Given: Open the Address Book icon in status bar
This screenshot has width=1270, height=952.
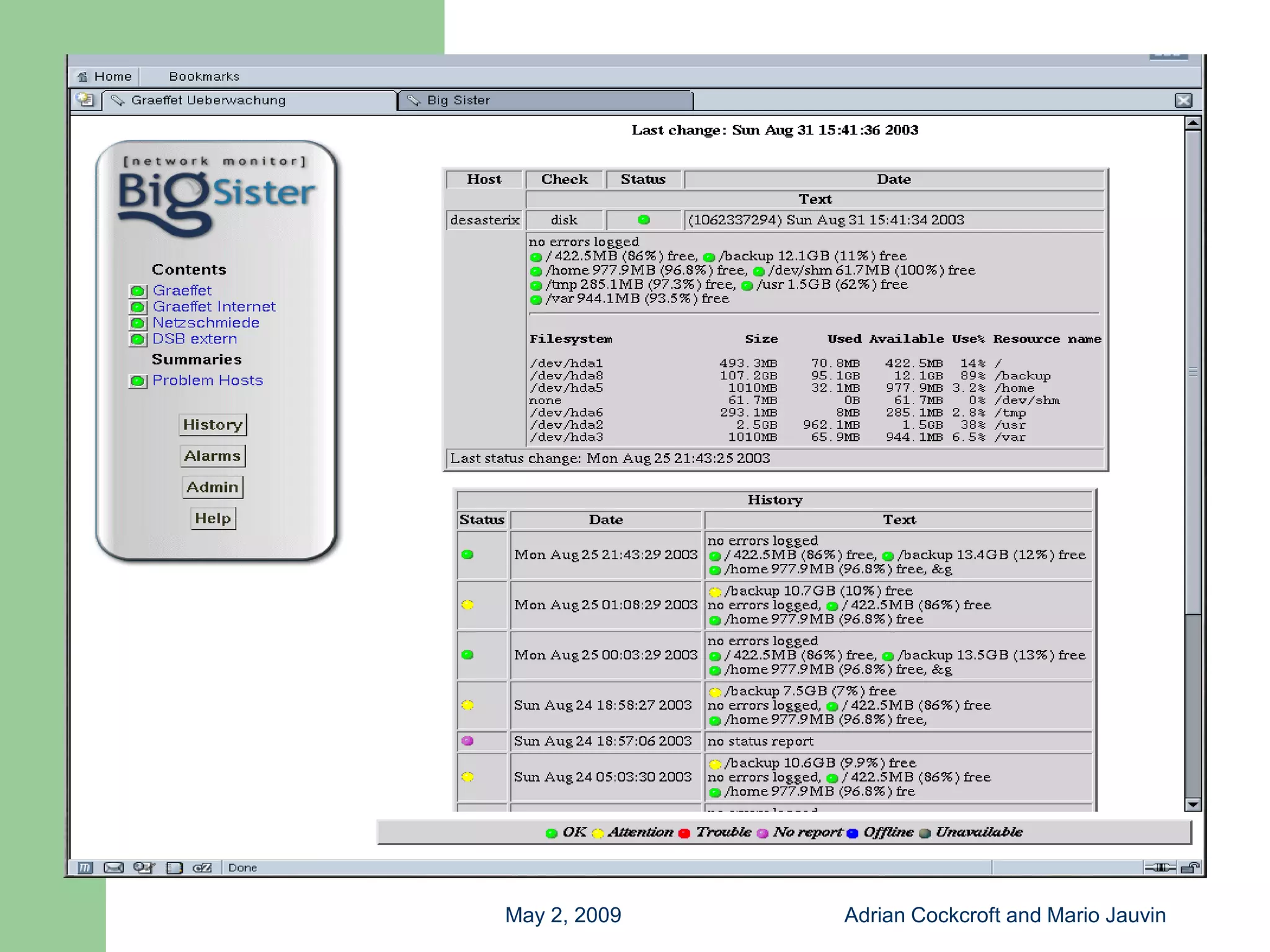Looking at the screenshot, I should (x=174, y=868).
